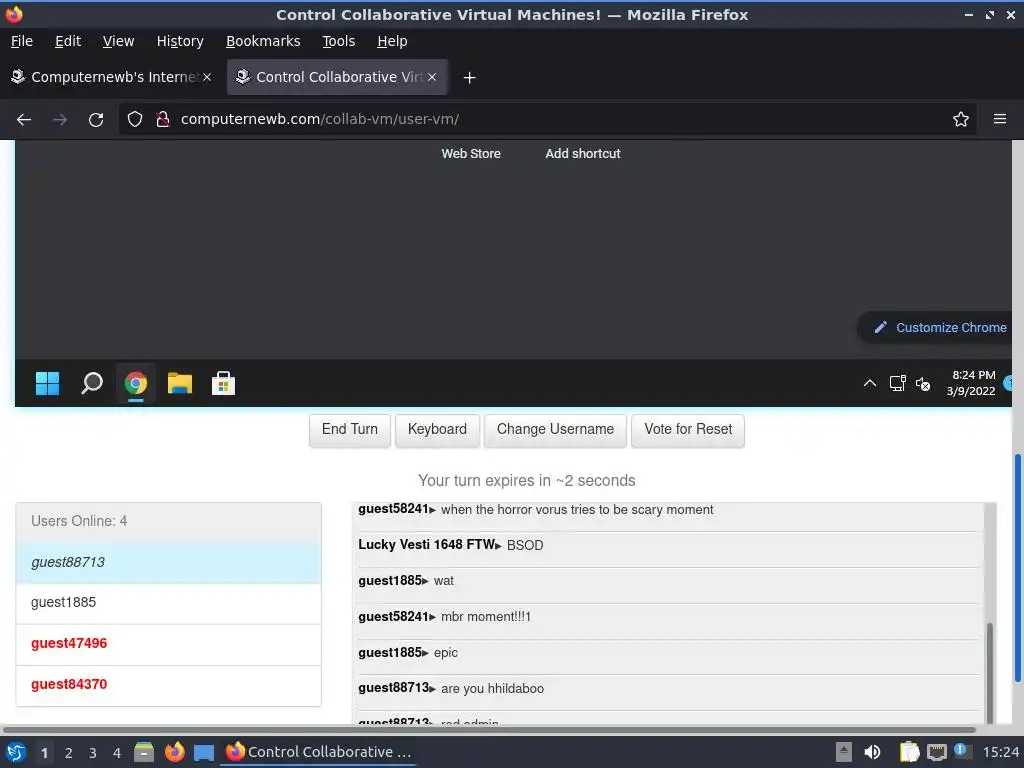Click the chat message 'mbr moment!!!1'
1024x768 pixels.
point(486,617)
